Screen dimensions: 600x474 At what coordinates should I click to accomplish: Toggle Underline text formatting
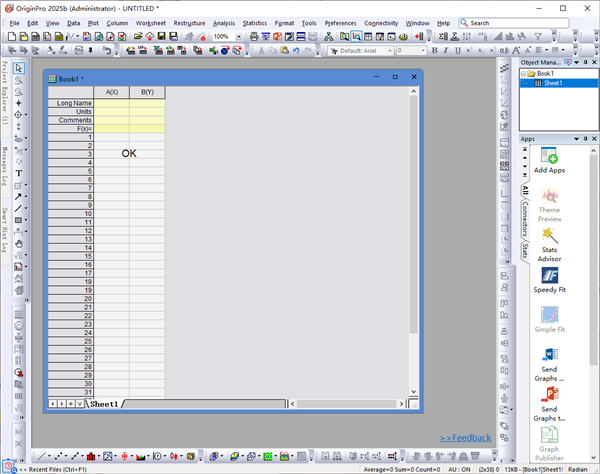click(458, 50)
